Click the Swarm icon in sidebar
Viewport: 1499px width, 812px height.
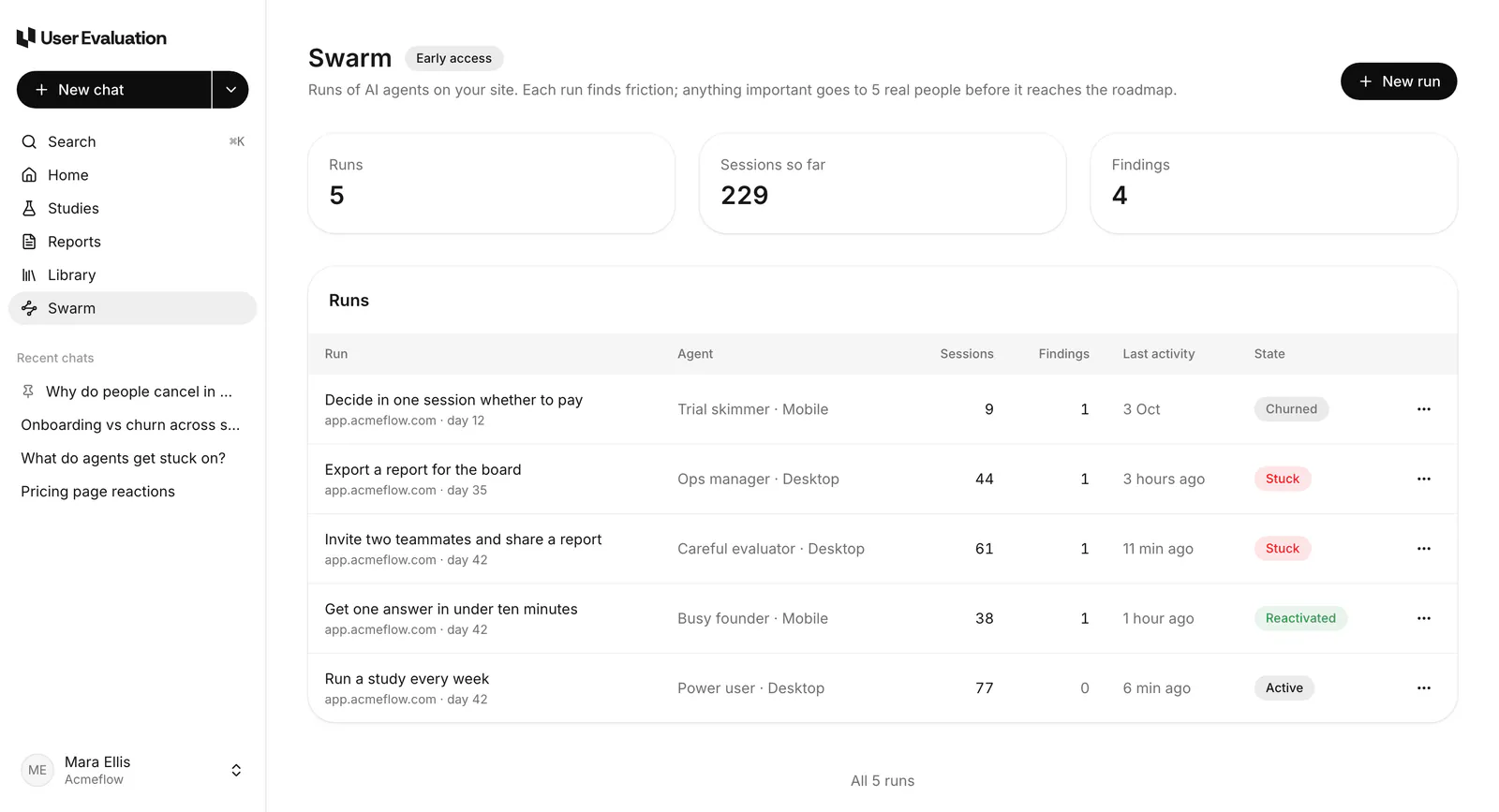coord(29,308)
